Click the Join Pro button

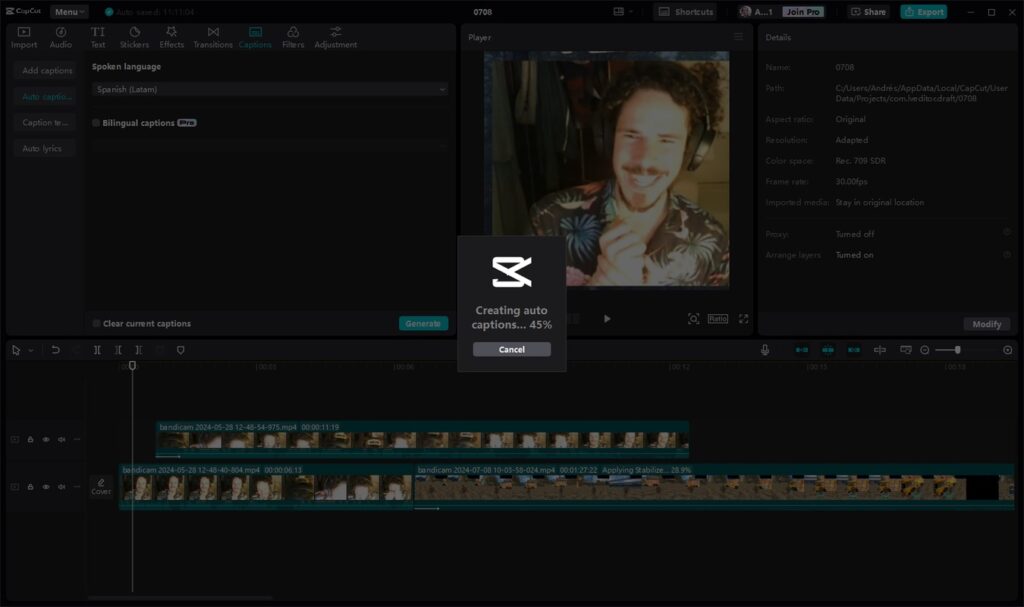[803, 12]
